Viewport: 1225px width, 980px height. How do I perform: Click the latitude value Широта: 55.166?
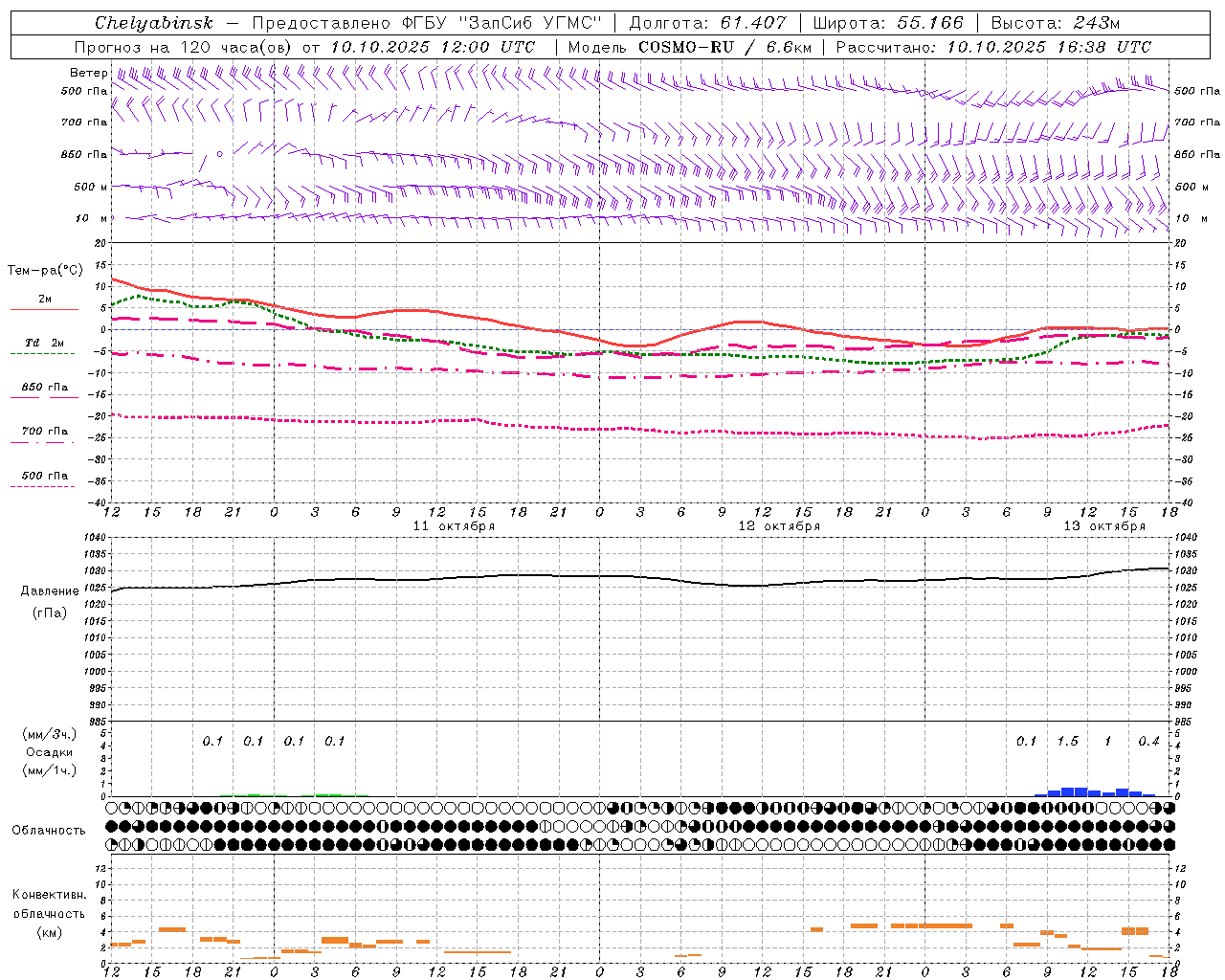pos(887,23)
